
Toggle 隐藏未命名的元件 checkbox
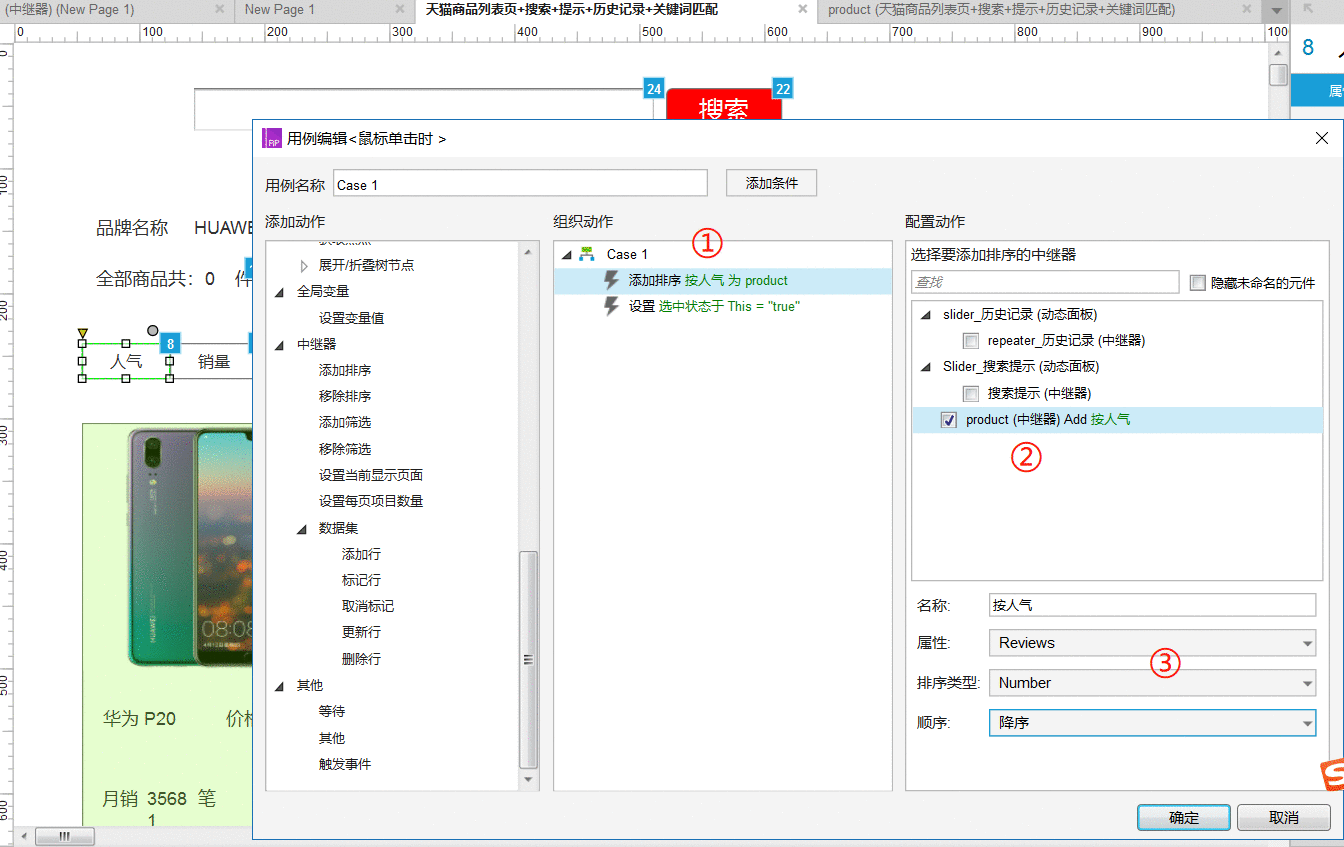click(1198, 283)
